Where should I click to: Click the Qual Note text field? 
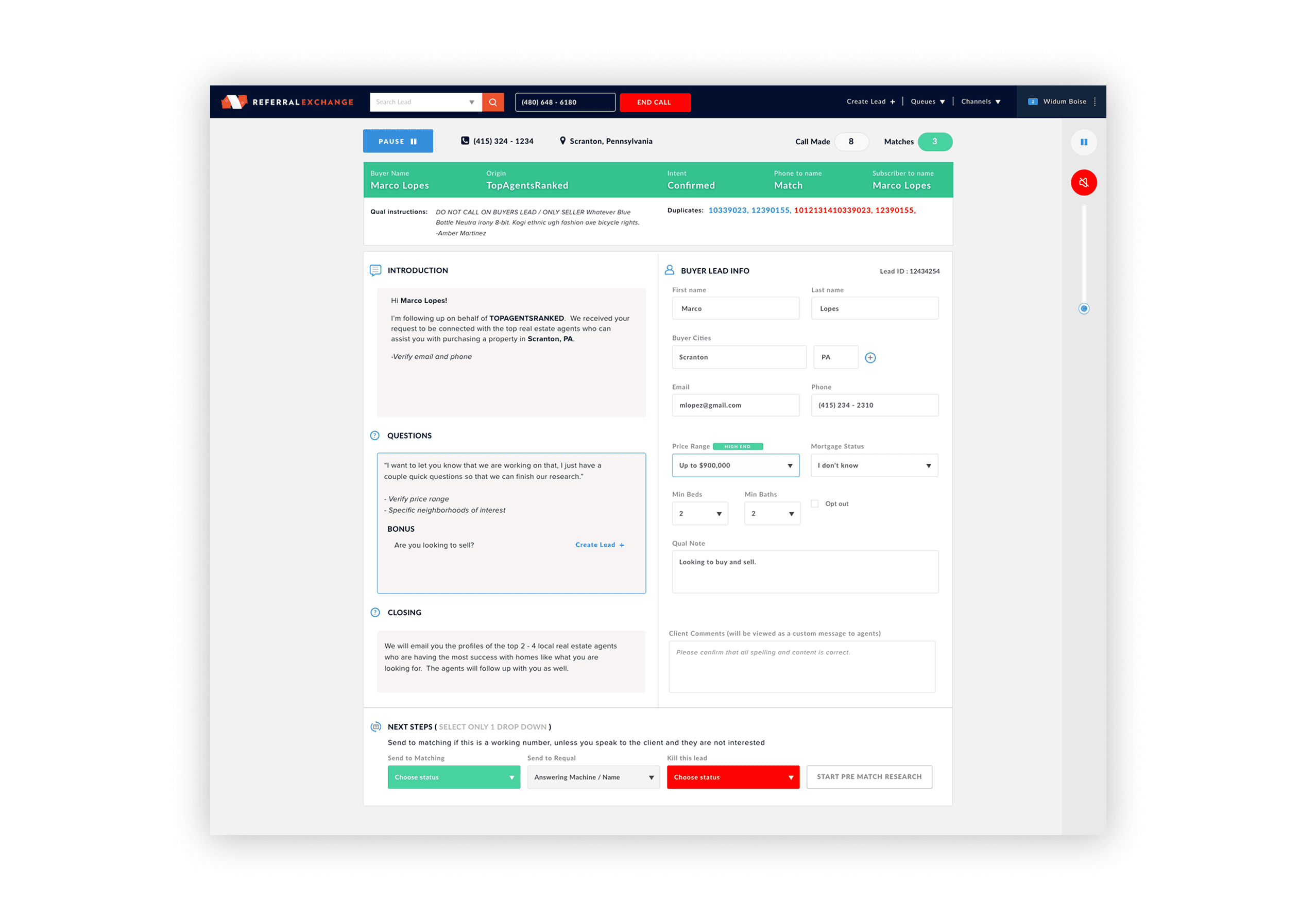(805, 571)
